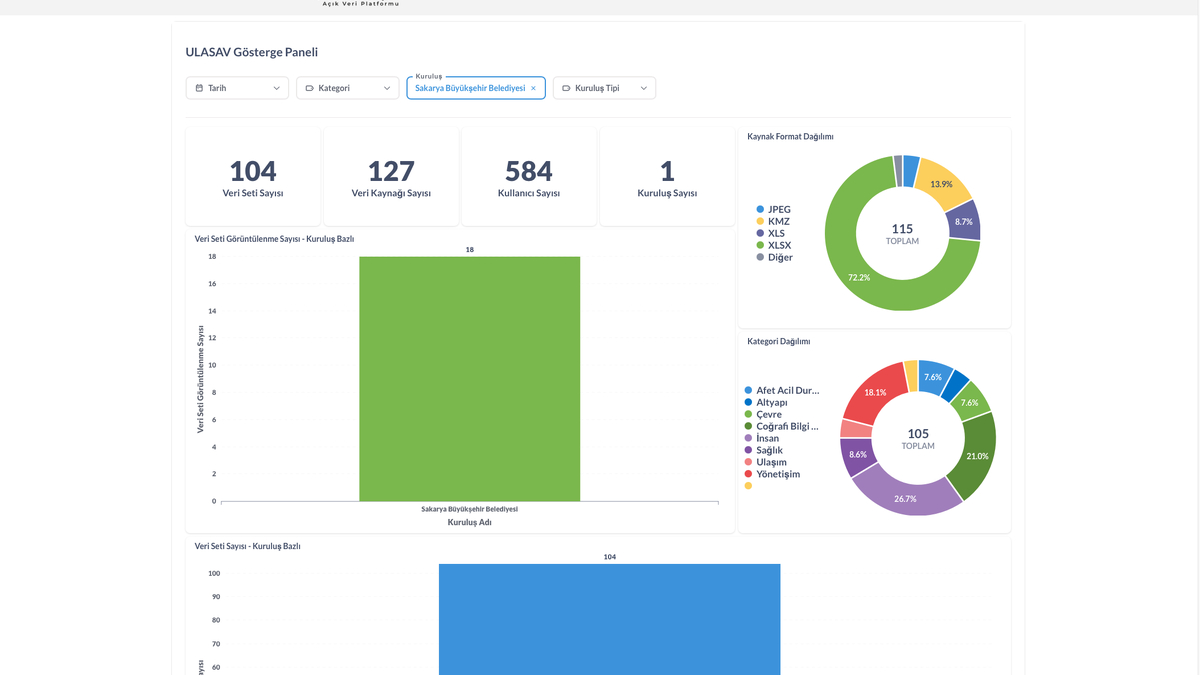Select the 8.7% XLS donut segment
Image resolution: width=1200 pixels, height=675 pixels.
click(x=964, y=221)
